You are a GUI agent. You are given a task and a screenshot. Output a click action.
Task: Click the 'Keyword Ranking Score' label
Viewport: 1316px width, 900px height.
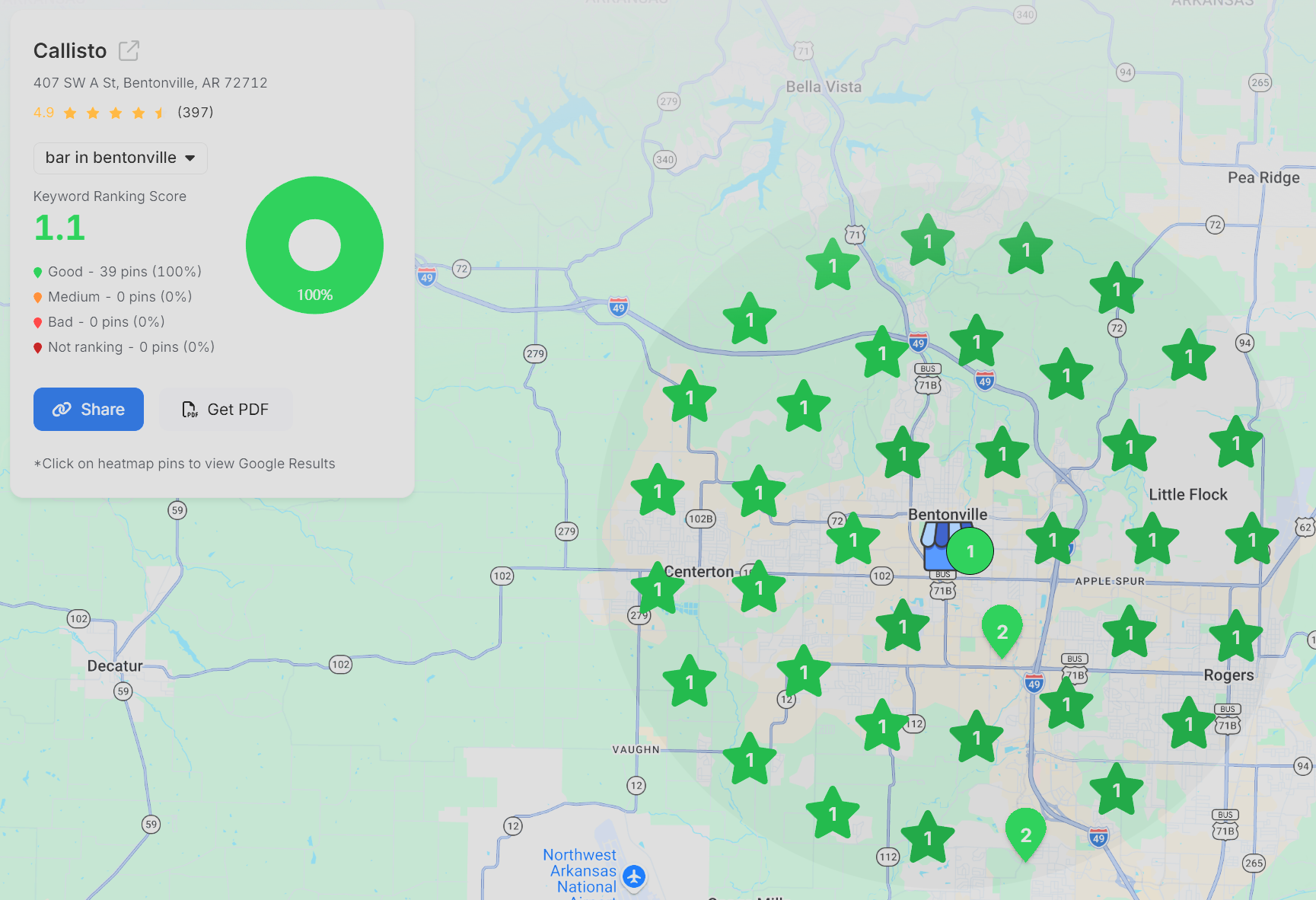(110, 196)
